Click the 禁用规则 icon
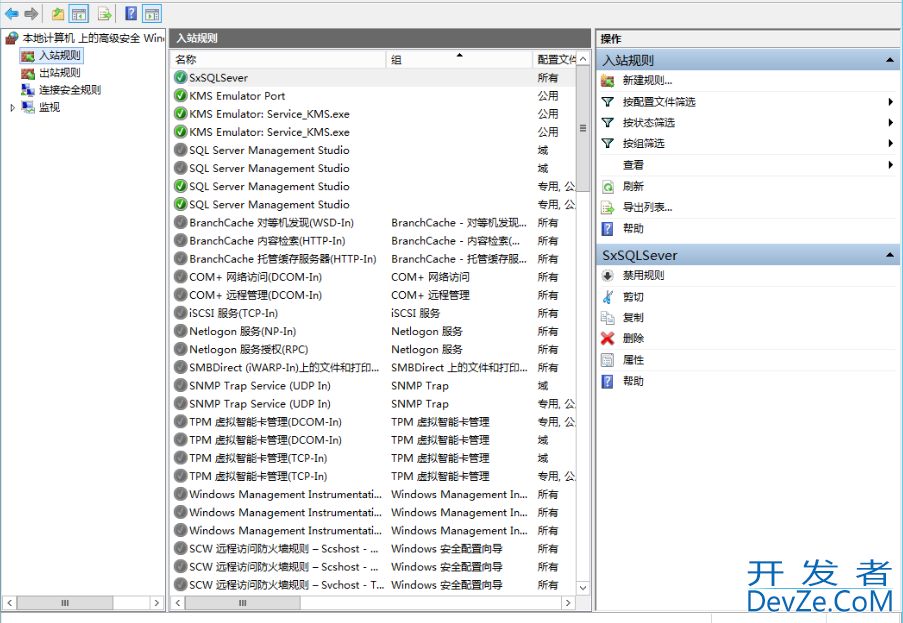 pos(608,276)
